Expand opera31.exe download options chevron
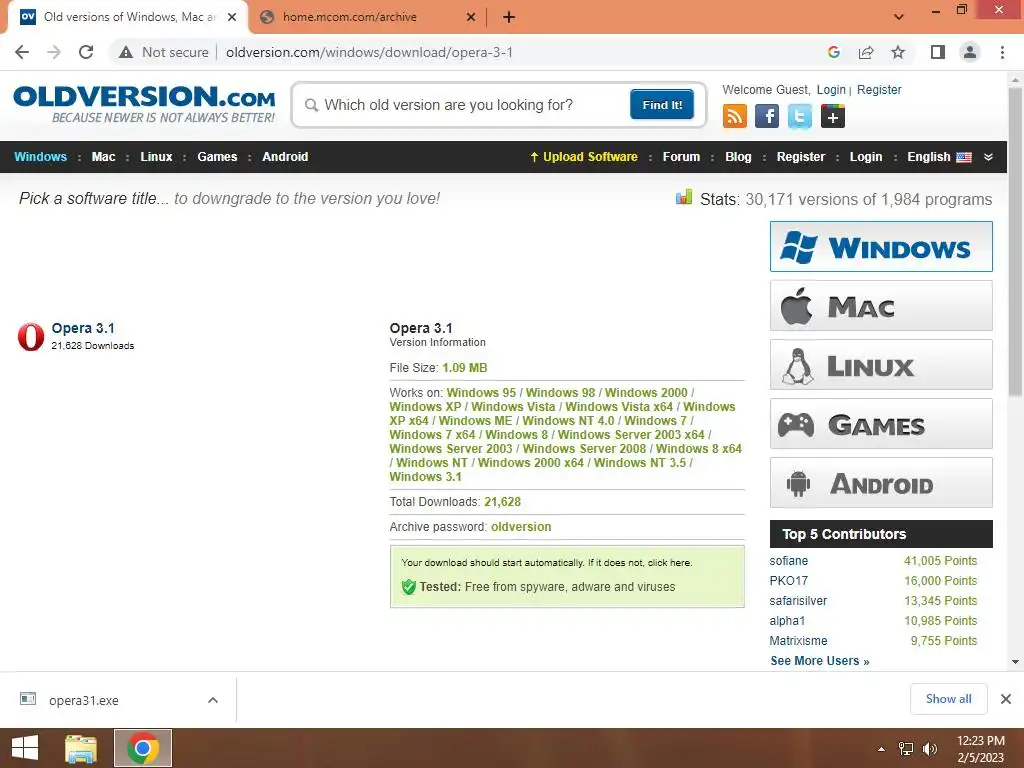 click(212, 700)
